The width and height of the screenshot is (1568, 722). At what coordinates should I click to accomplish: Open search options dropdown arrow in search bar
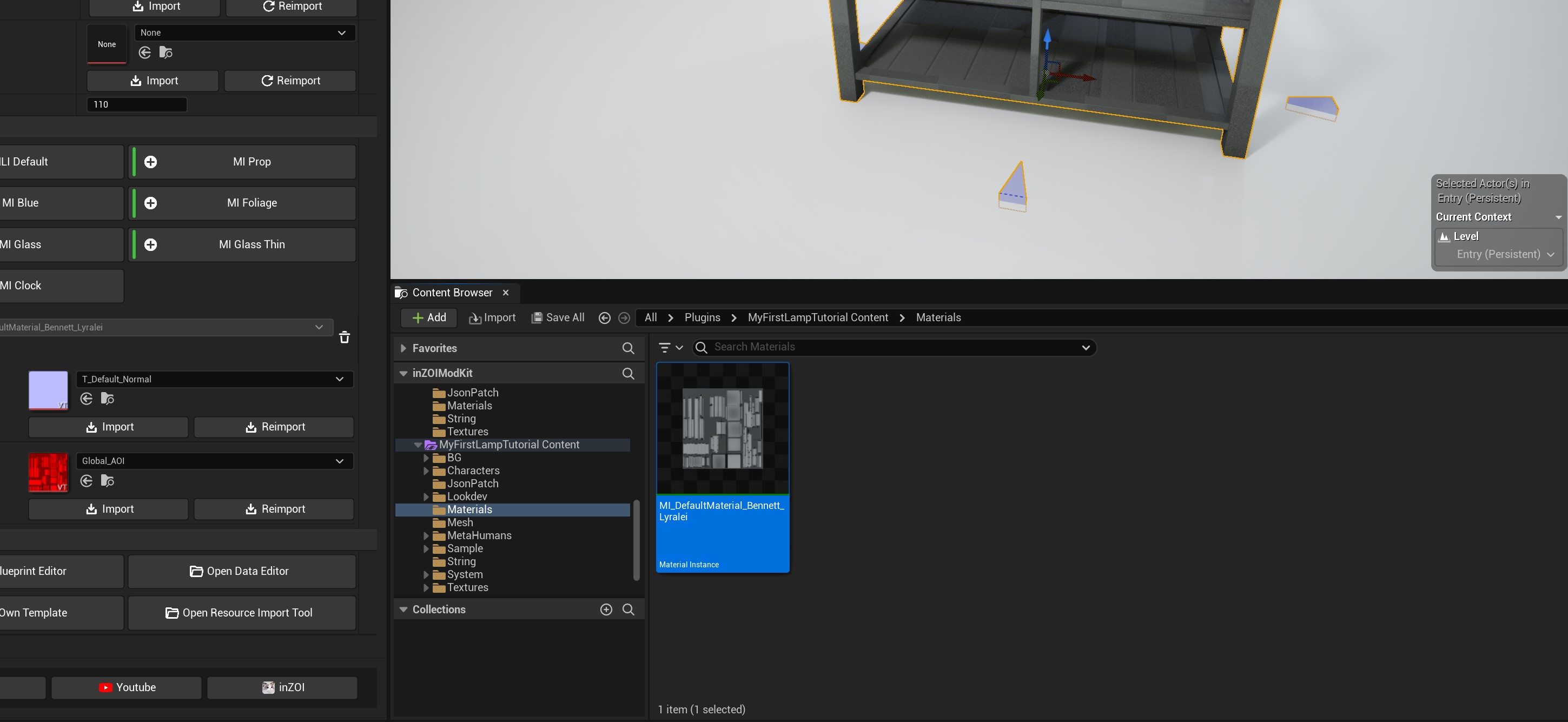[x=1086, y=348]
